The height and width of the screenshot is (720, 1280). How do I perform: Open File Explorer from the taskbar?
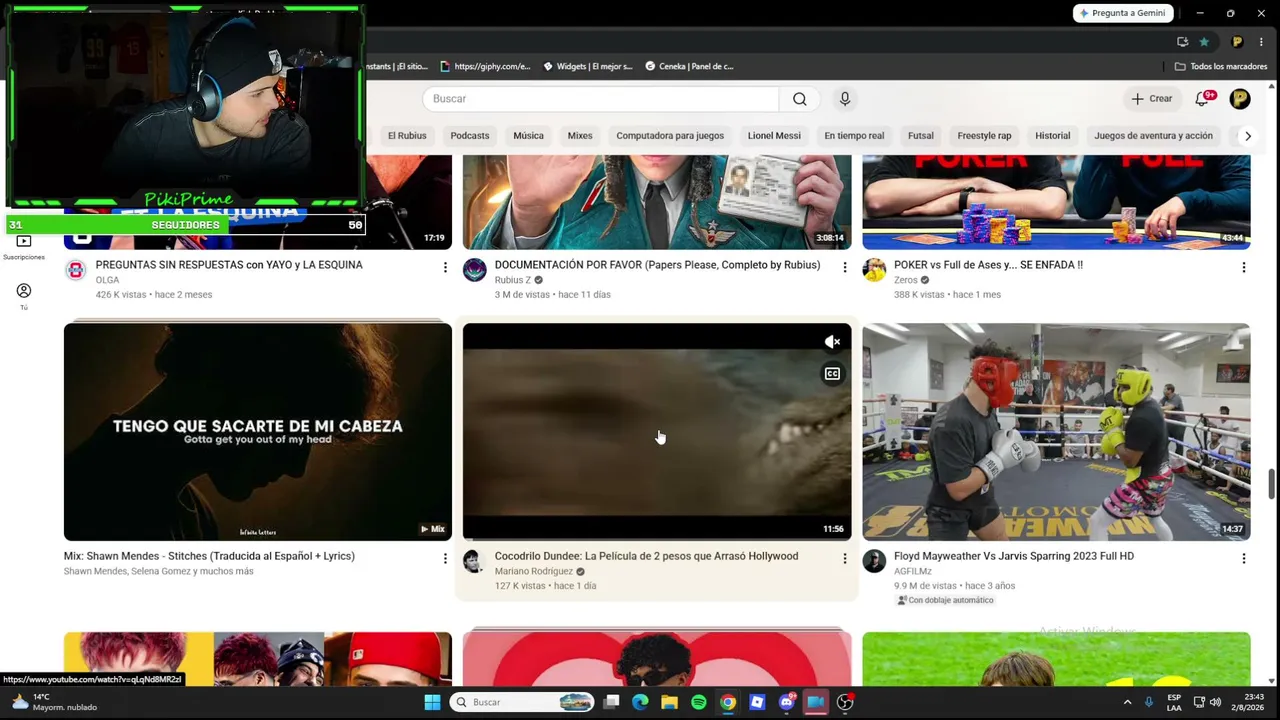669,702
